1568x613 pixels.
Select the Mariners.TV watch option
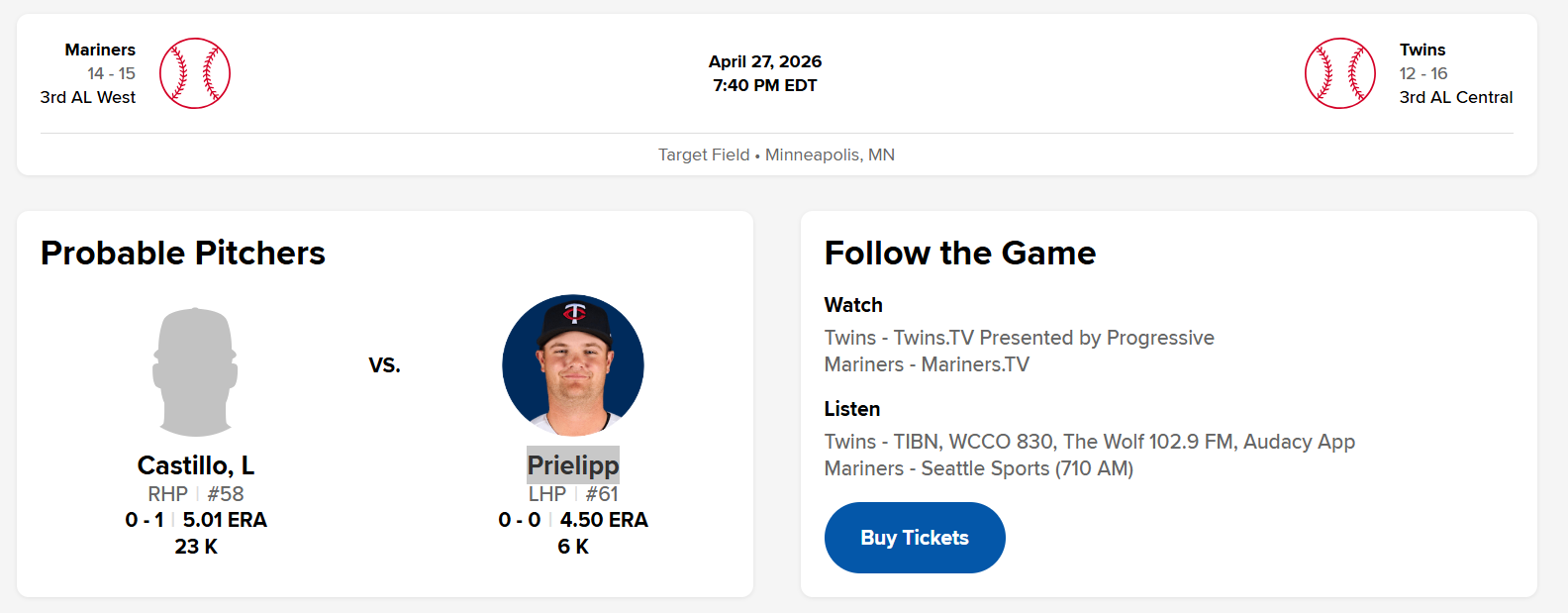point(927,364)
